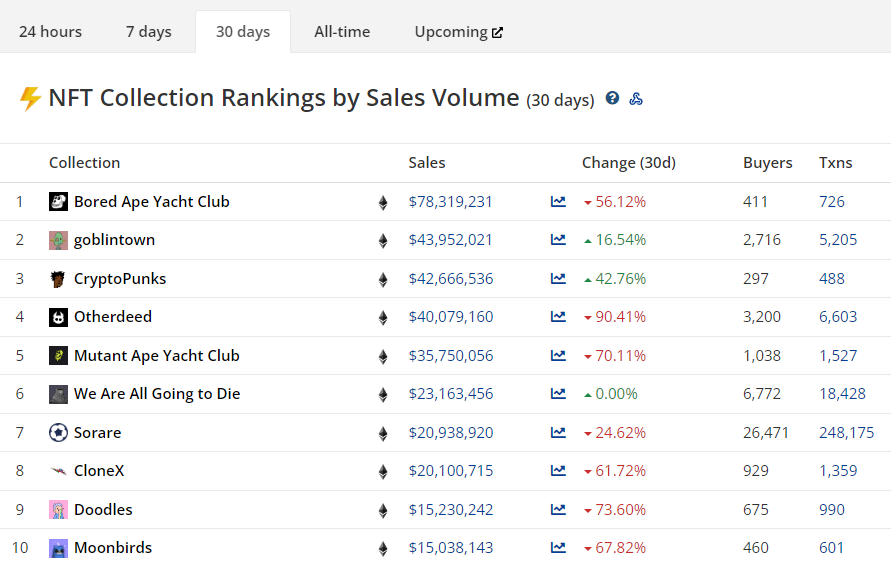Open the sales chart icon for goblintown
Viewport: 891px width, 567px height.
tap(558, 240)
